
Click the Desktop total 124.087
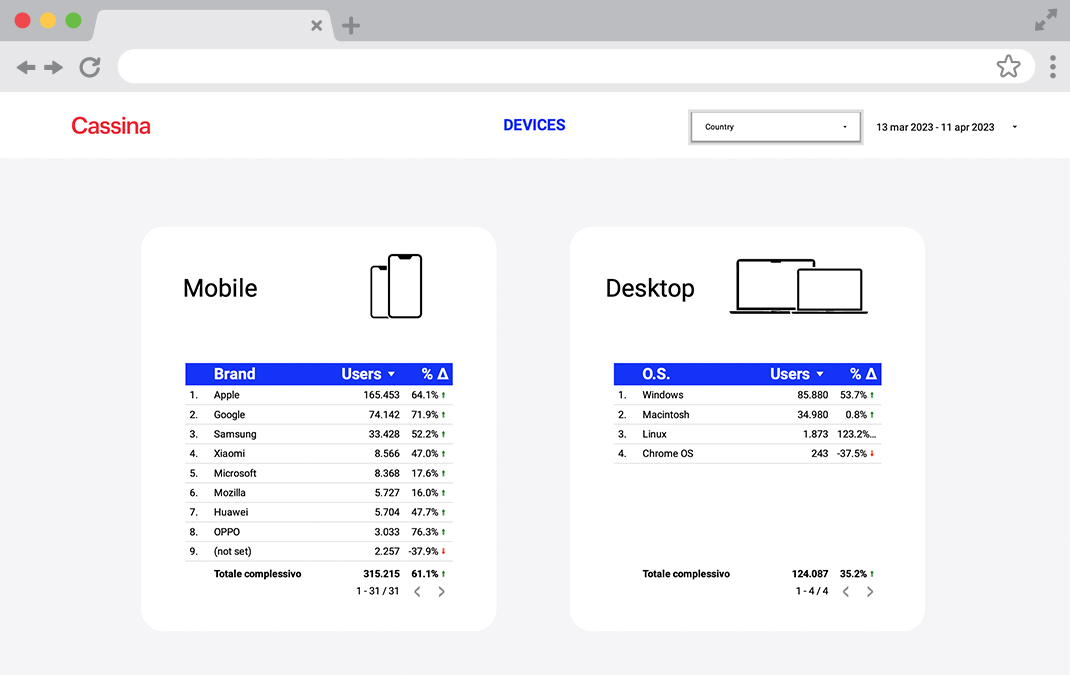[810, 574]
